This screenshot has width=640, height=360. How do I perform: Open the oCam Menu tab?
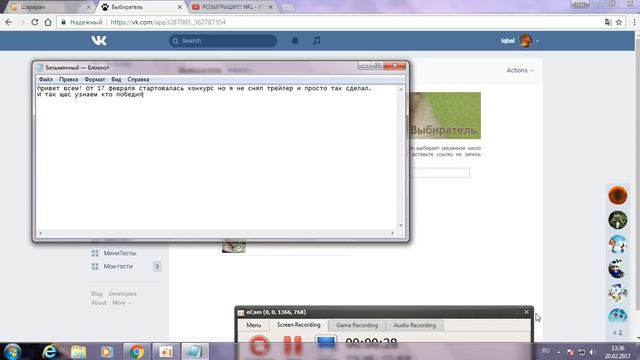[x=253, y=325]
